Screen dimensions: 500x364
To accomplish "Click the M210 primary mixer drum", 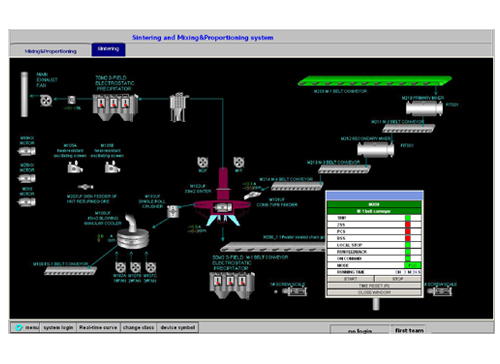I will 424,108.
